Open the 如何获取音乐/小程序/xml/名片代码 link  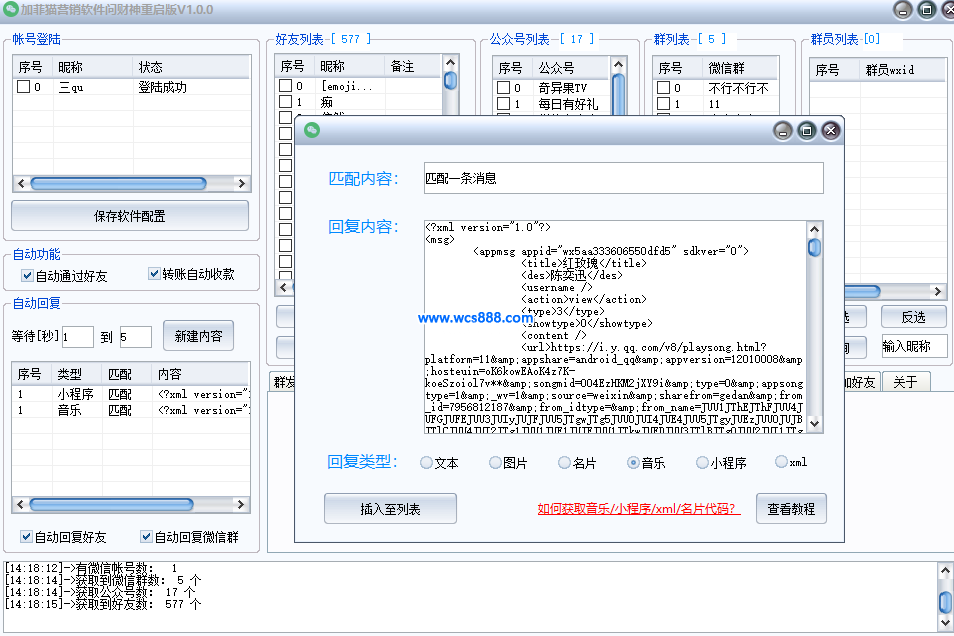[x=638, y=509]
